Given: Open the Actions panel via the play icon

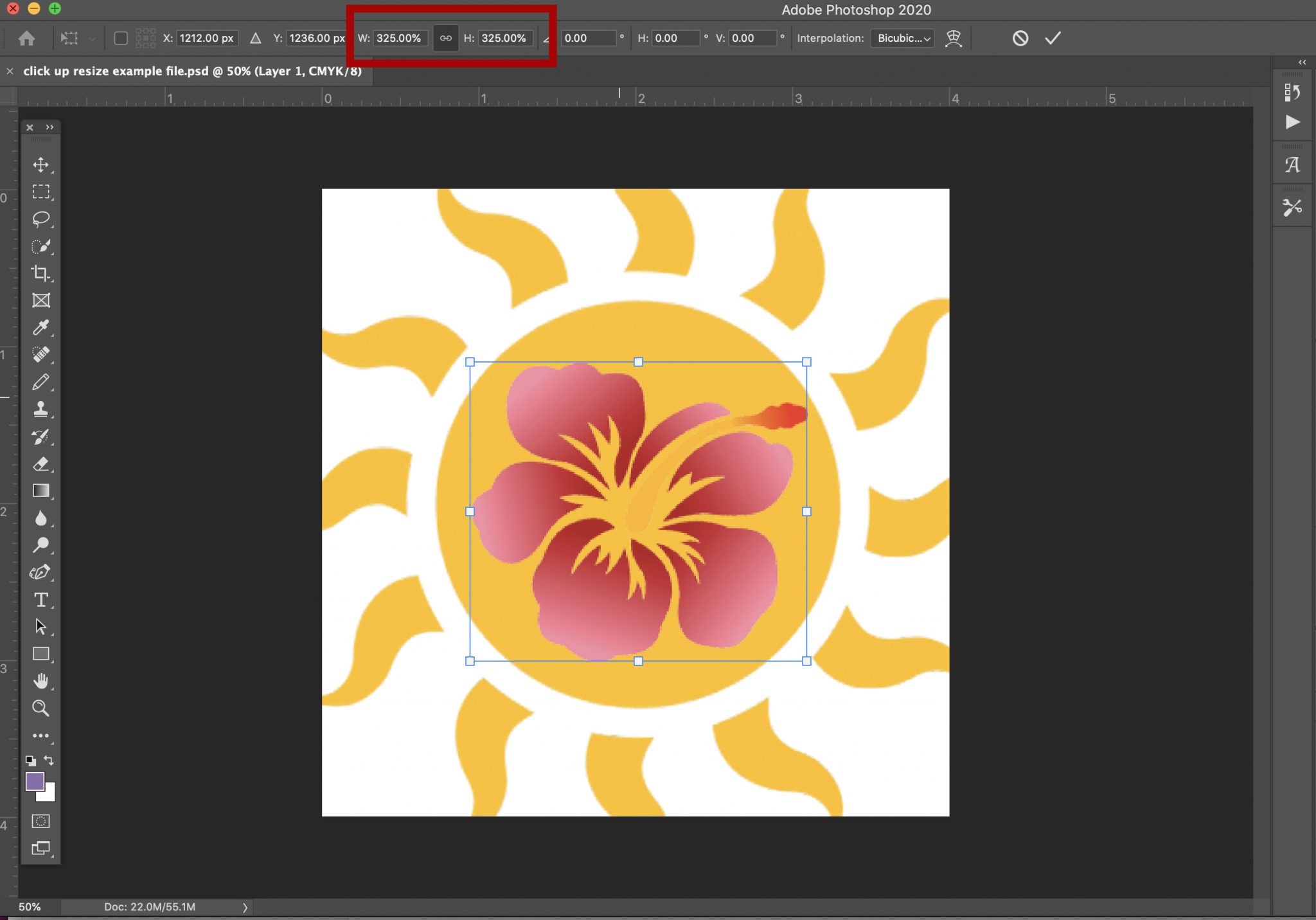Looking at the screenshot, I should click(1293, 122).
